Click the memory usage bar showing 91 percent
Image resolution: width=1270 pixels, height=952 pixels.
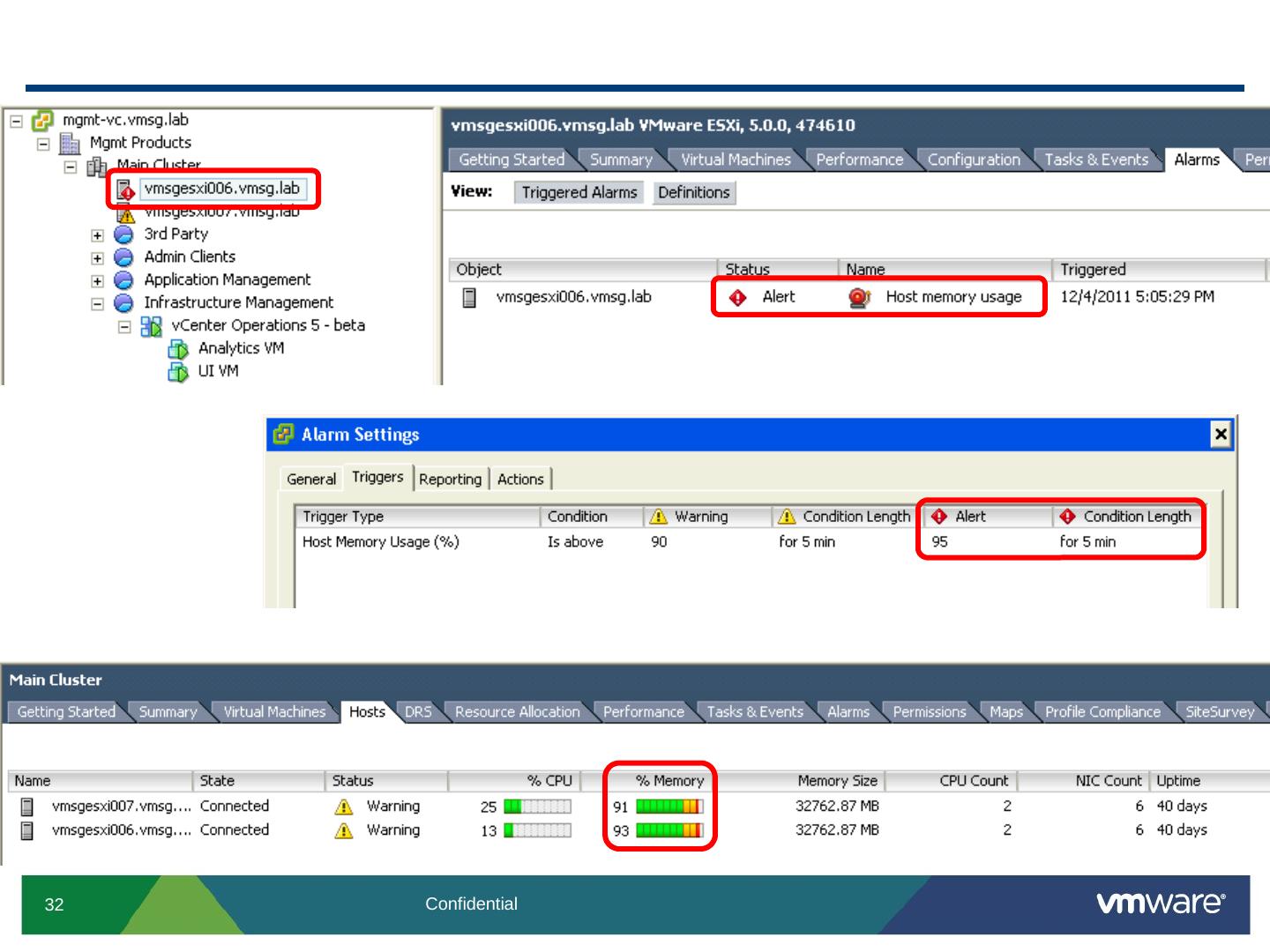(x=670, y=807)
